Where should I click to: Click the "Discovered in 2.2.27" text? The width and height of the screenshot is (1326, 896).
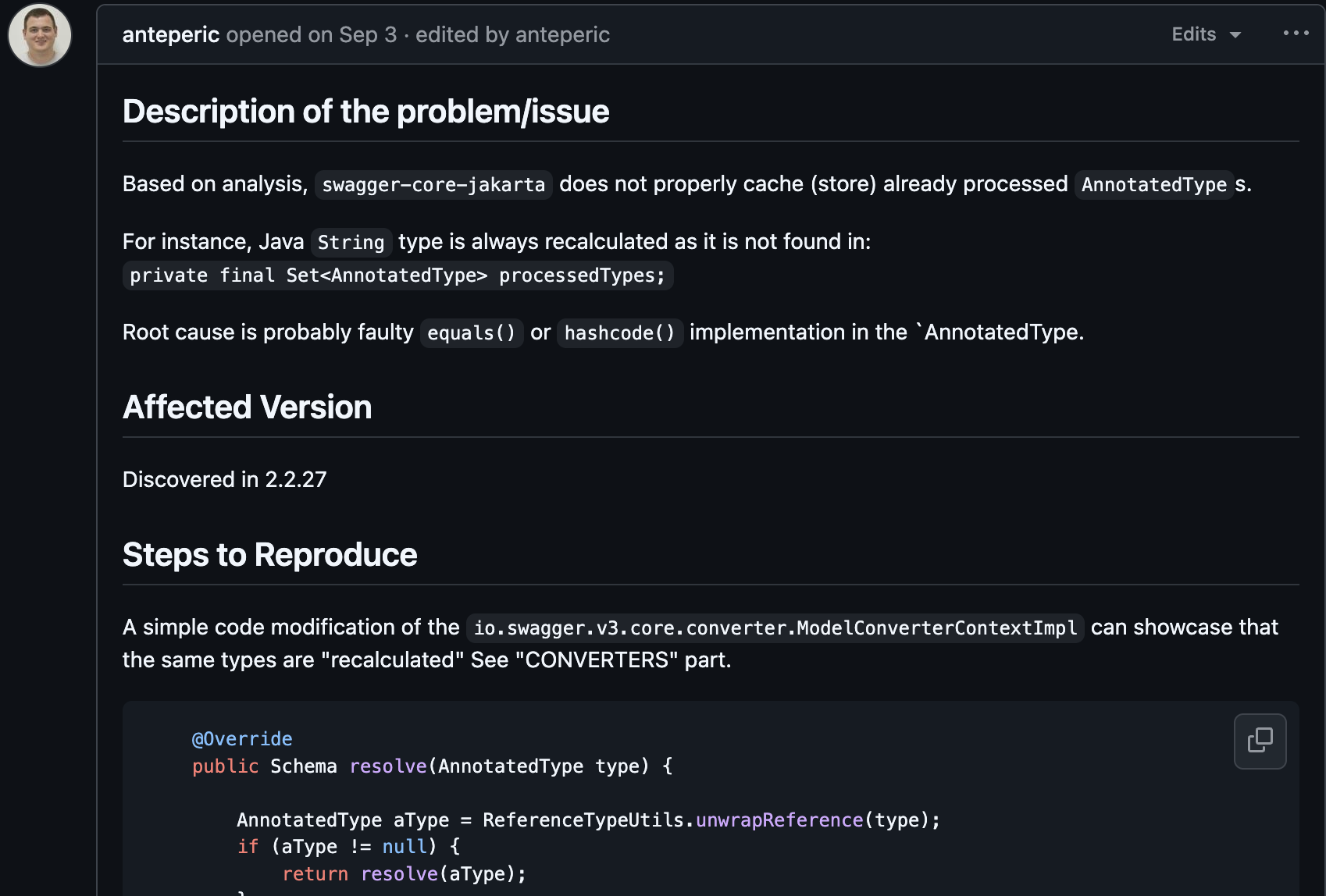(225, 479)
